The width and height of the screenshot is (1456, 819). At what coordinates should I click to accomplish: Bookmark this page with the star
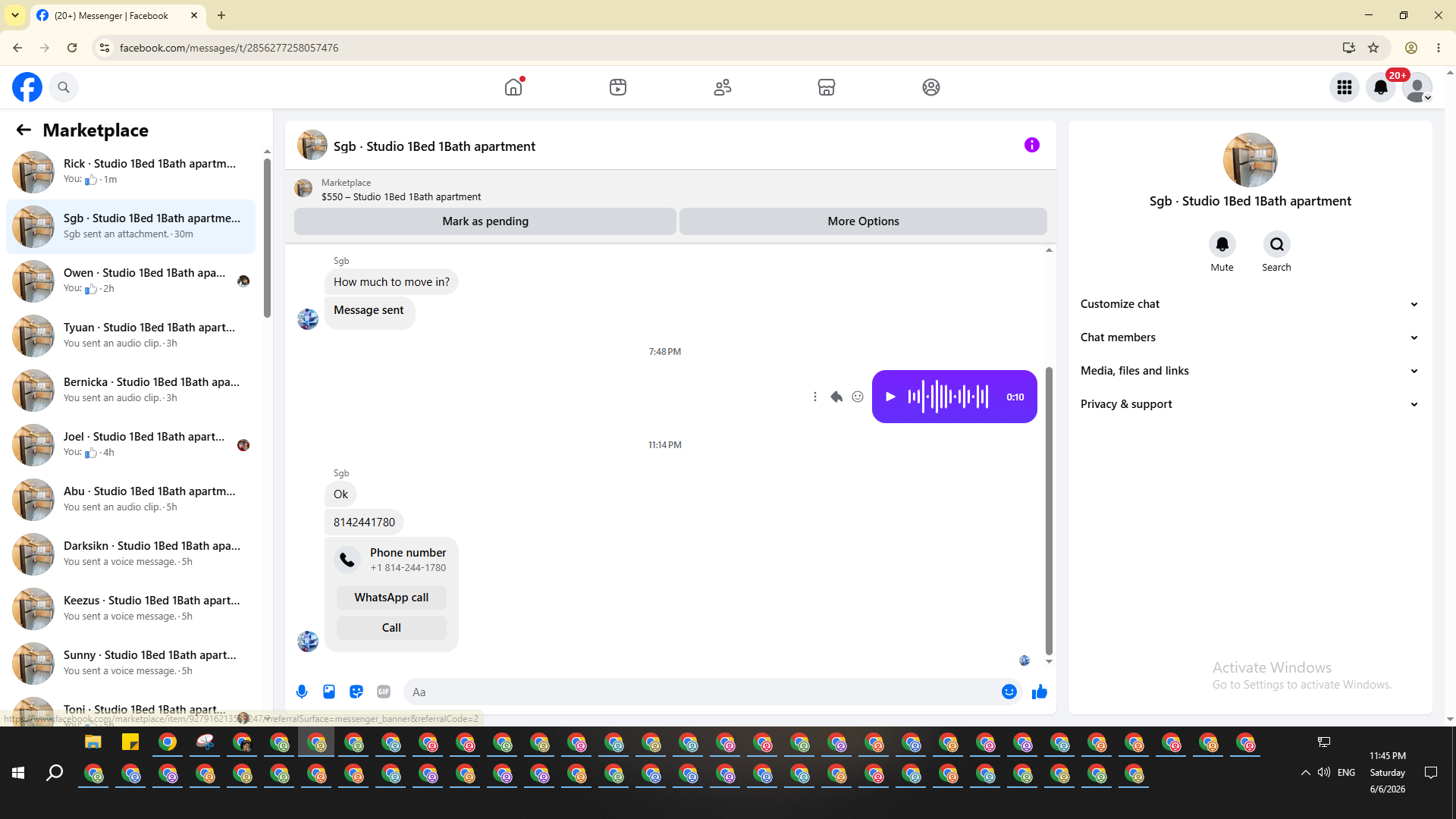point(1373,48)
